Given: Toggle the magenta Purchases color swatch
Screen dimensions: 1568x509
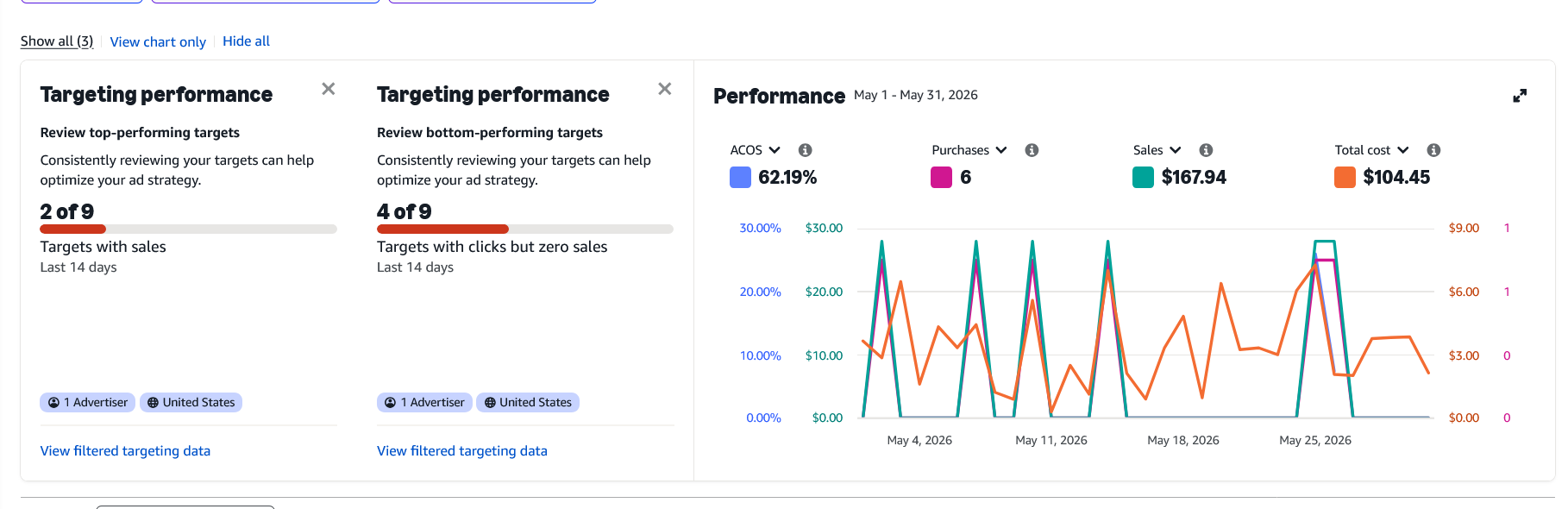Looking at the screenshot, I should point(942,178).
